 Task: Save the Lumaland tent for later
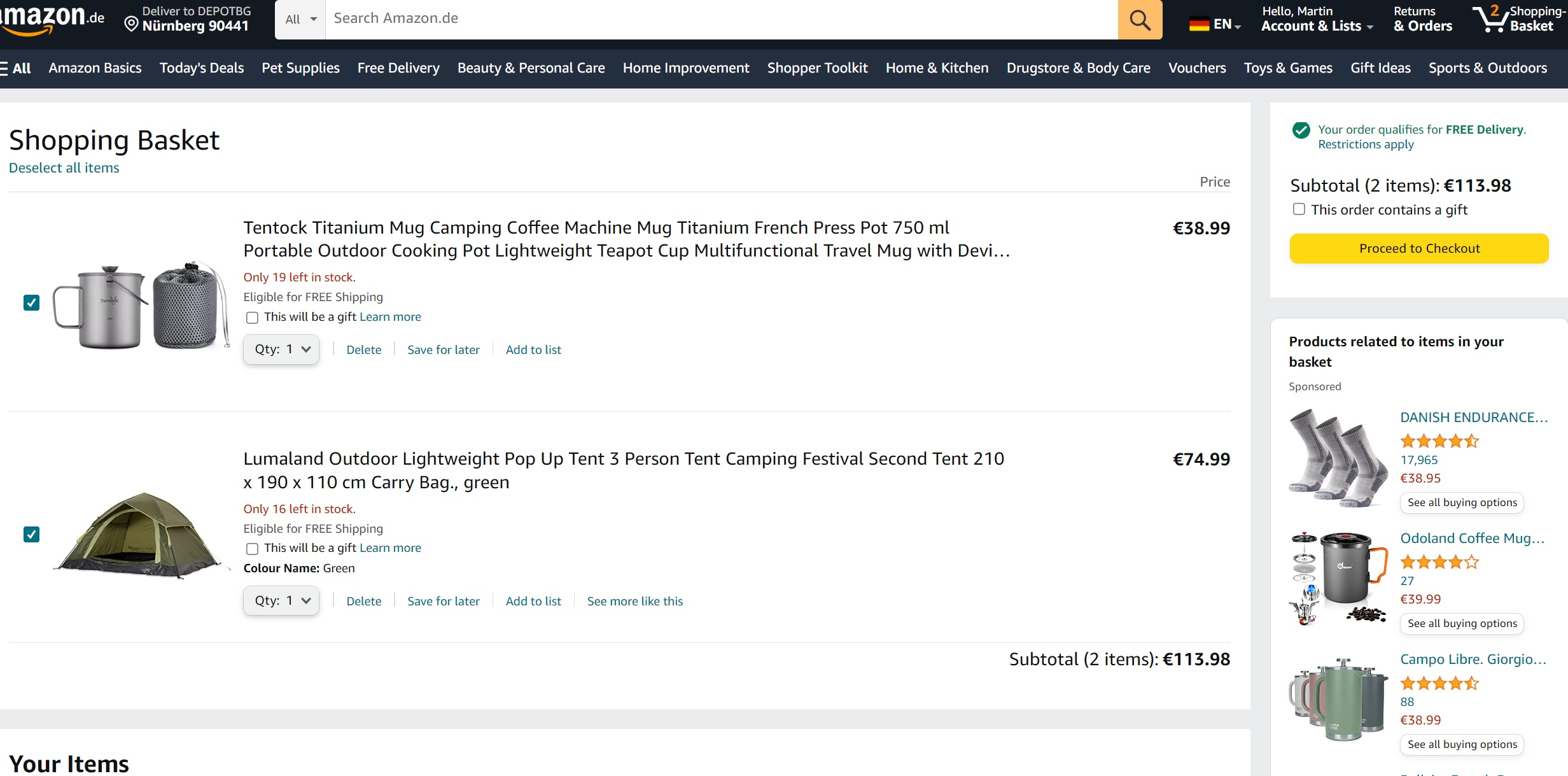(444, 601)
